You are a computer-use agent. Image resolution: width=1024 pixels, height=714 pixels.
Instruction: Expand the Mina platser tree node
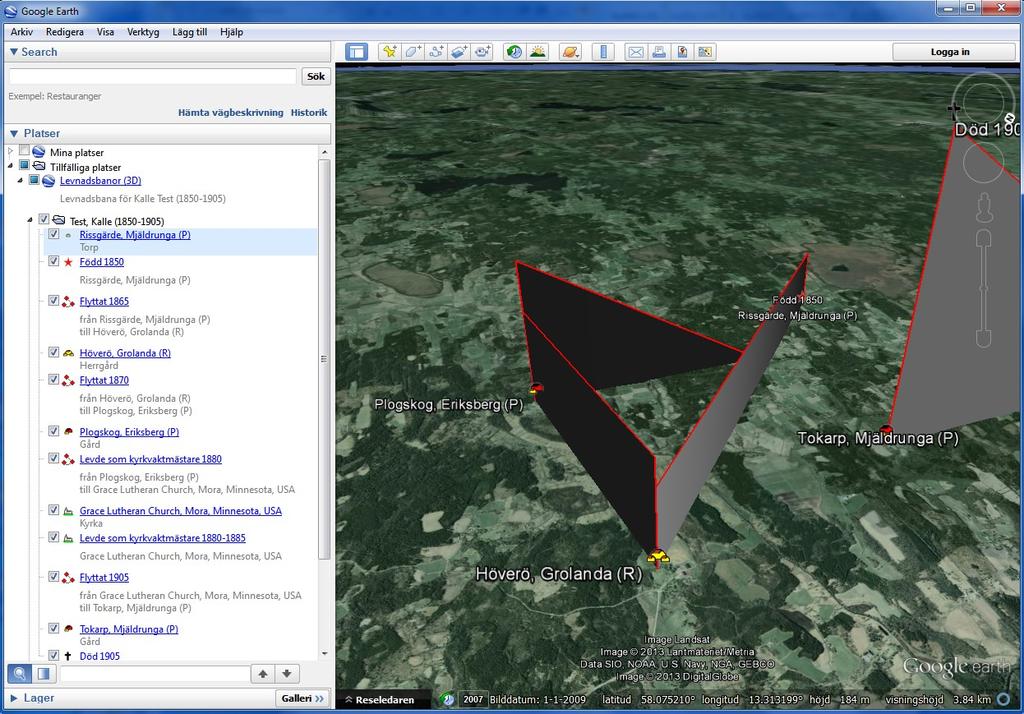(10, 152)
